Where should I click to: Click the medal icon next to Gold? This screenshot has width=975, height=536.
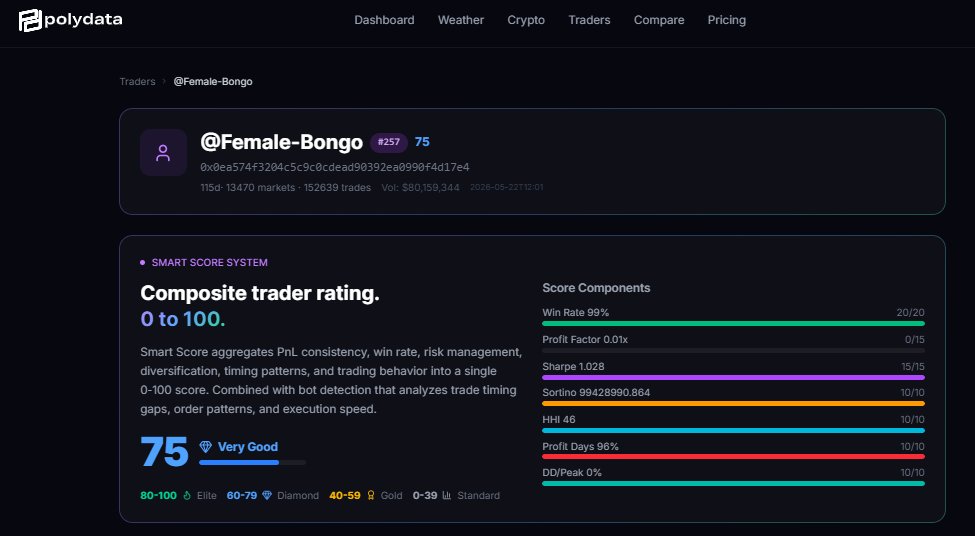371,496
